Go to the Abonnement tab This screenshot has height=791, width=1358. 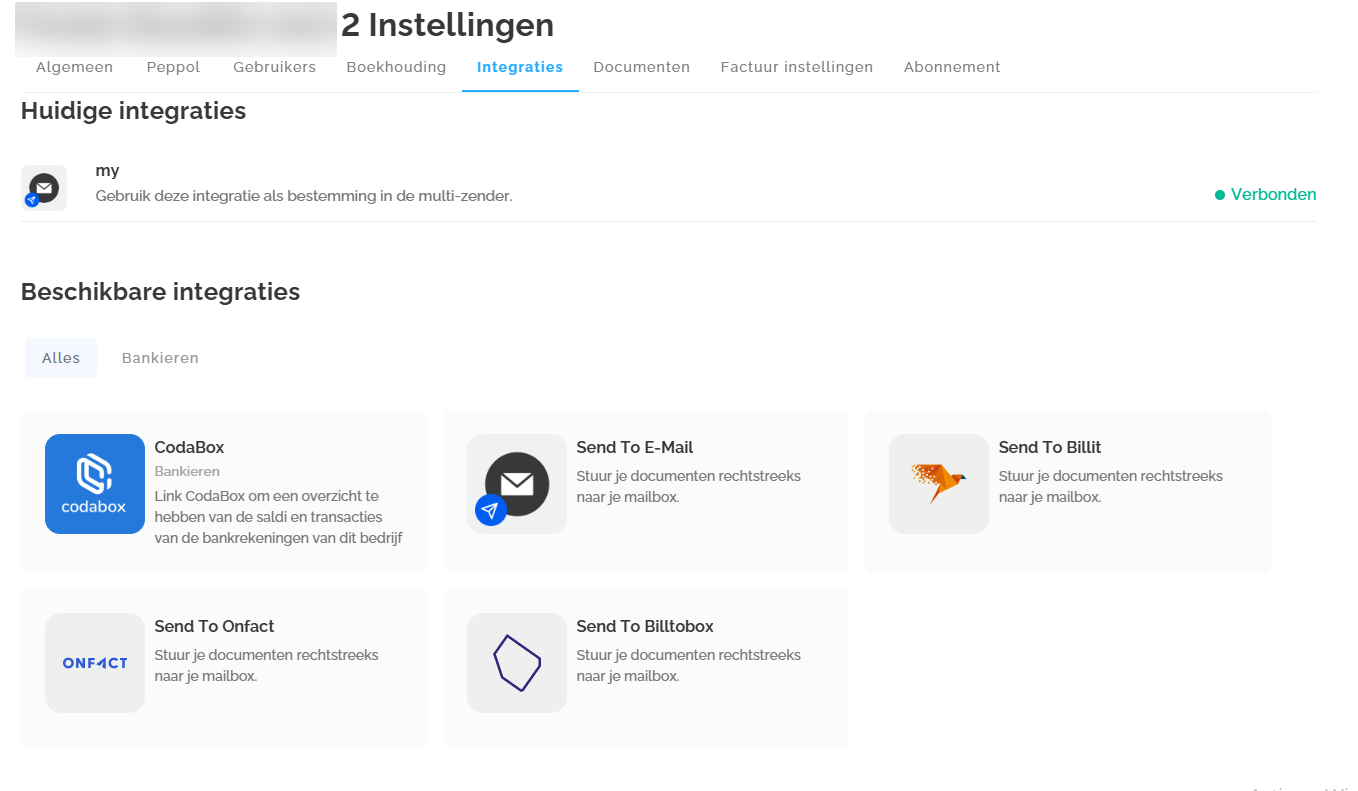click(x=952, y=67)
